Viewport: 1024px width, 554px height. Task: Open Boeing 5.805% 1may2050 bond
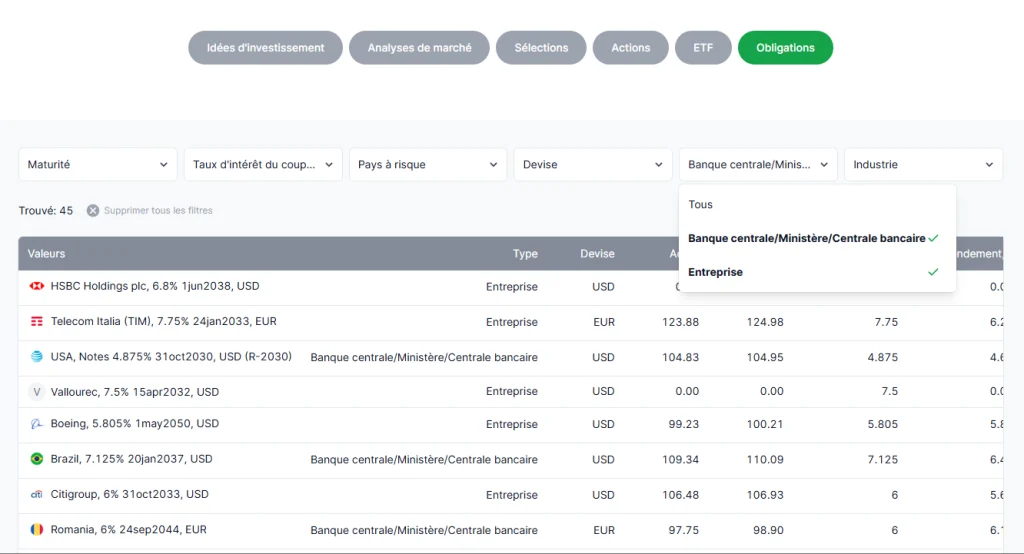point(135,424)
